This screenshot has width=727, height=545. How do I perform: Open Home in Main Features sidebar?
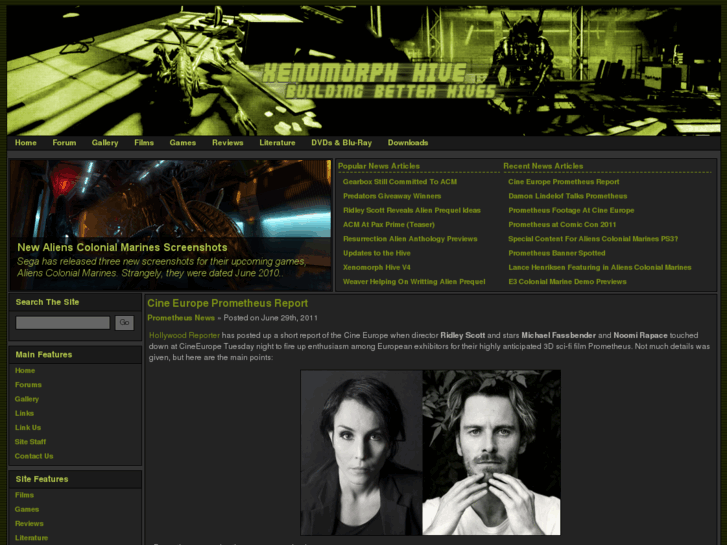coord(25,371)
